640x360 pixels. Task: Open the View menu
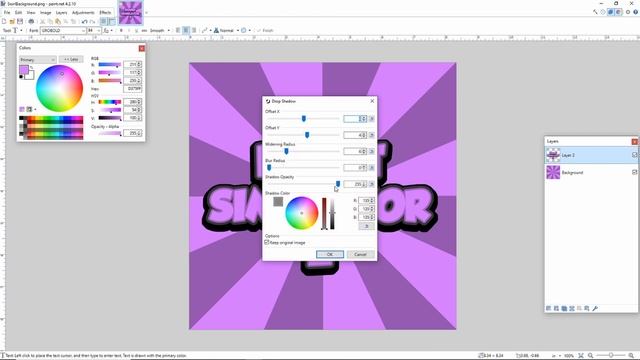(31, 13)
